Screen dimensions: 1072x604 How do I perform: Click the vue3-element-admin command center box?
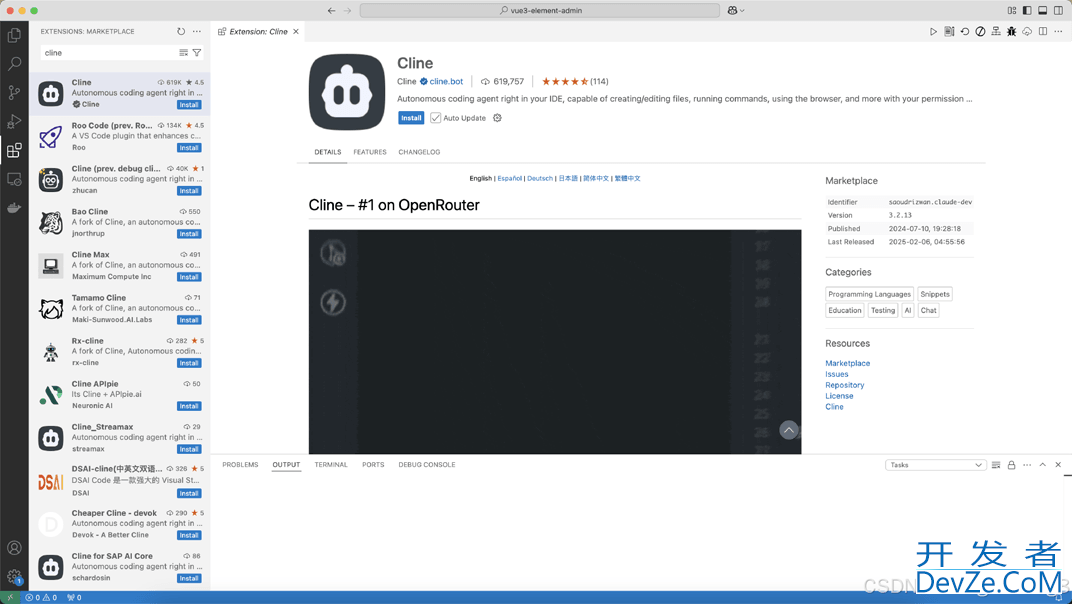tap(540, 10)
